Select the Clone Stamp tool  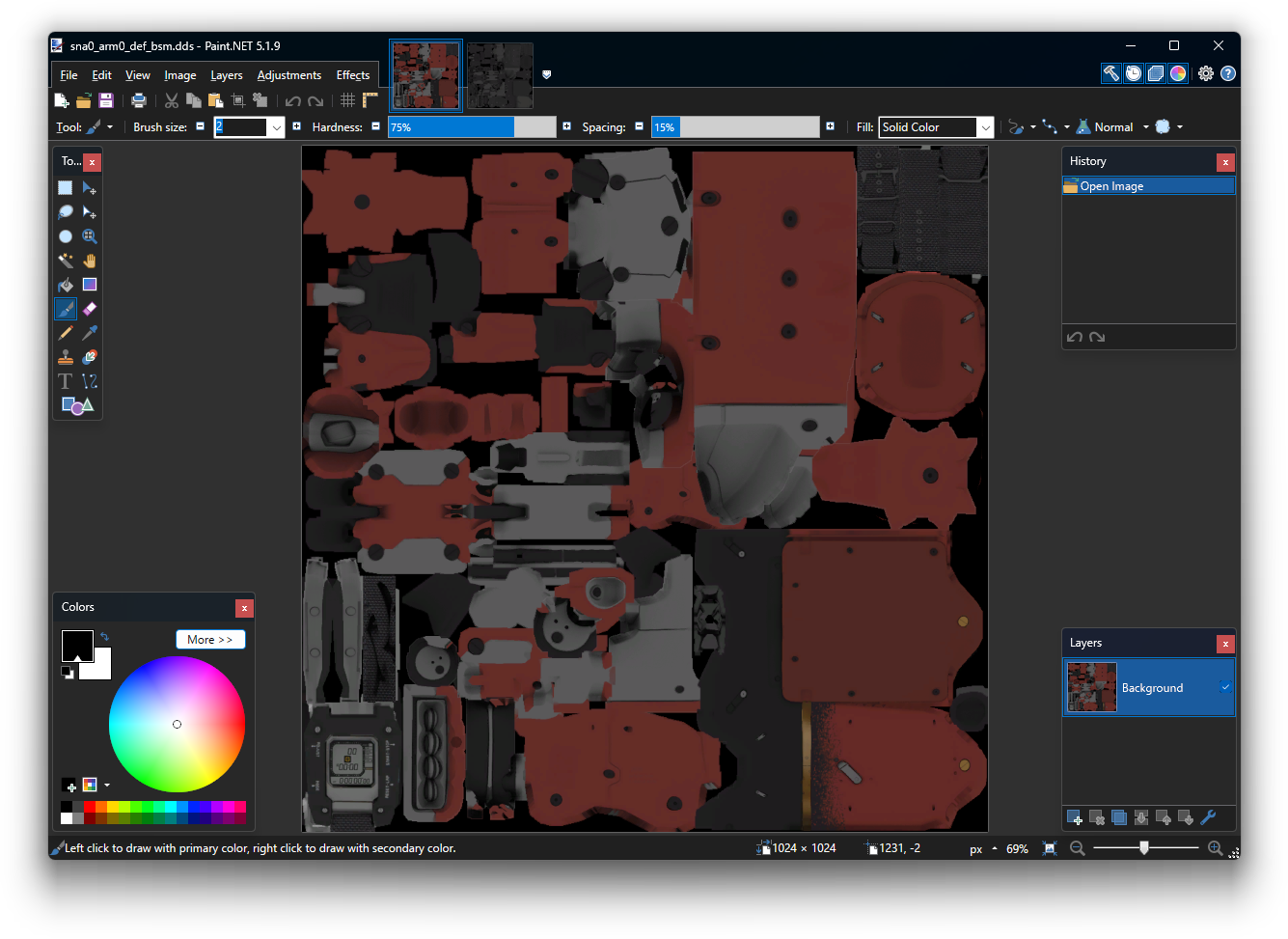[66, 357]
